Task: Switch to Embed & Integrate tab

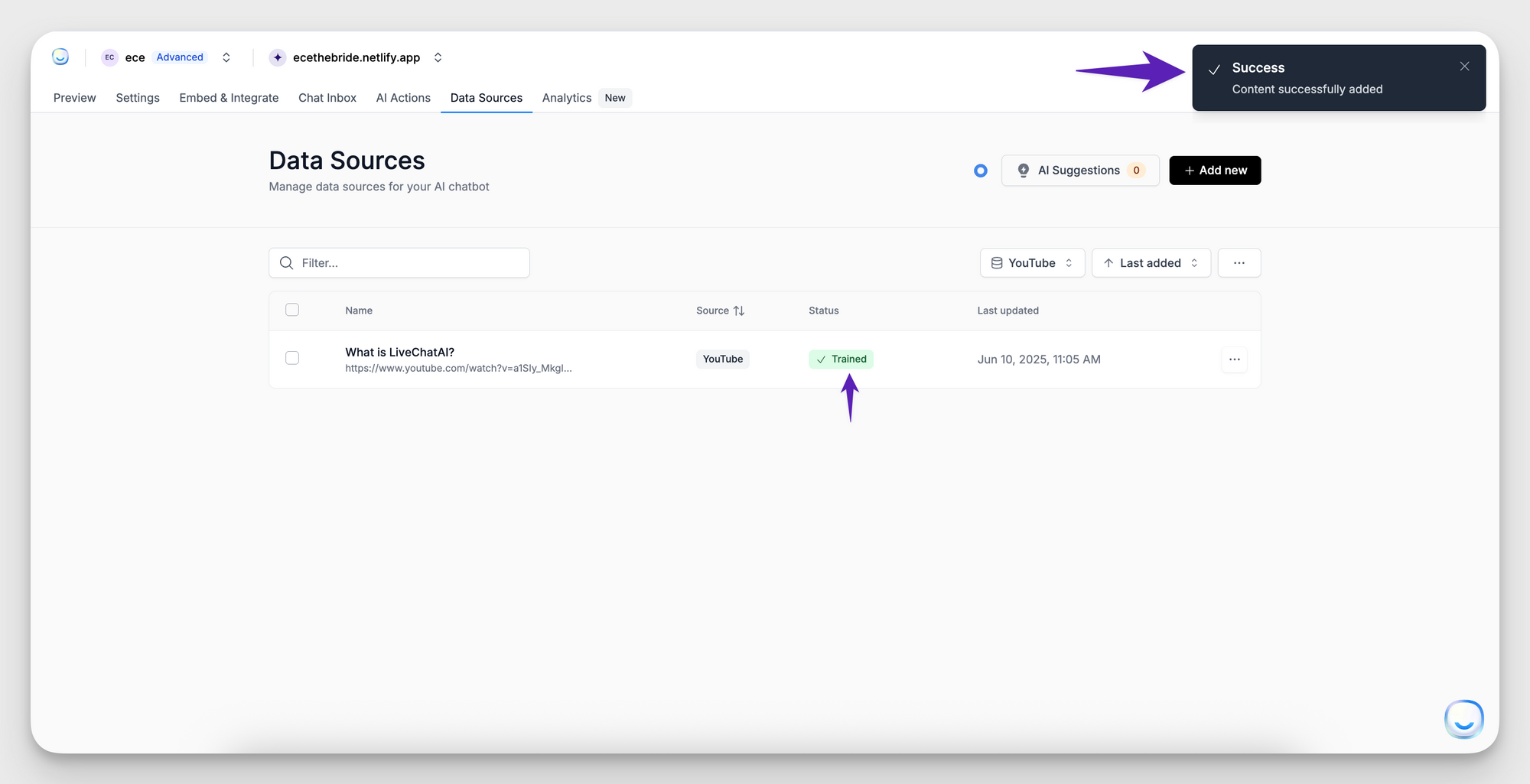Action: pos(229,98)
